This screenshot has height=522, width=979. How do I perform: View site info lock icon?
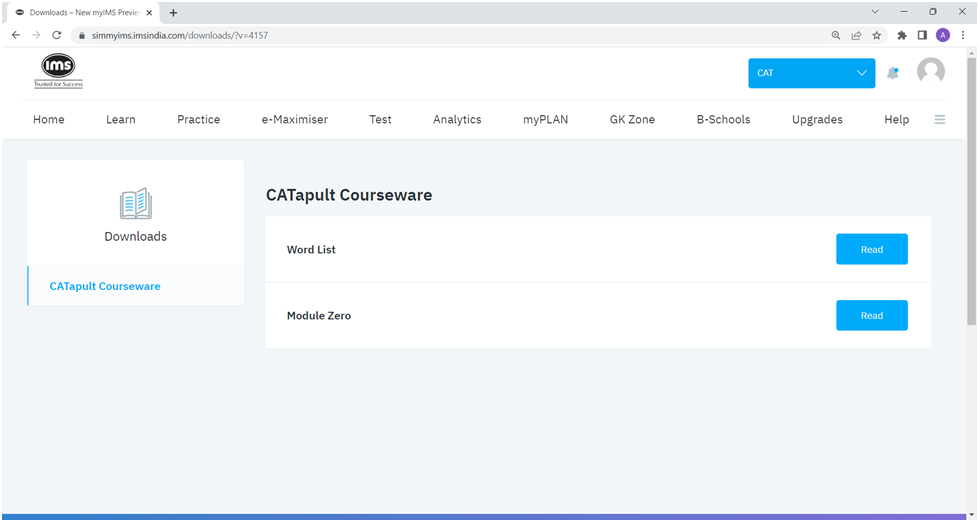(81, 36)
